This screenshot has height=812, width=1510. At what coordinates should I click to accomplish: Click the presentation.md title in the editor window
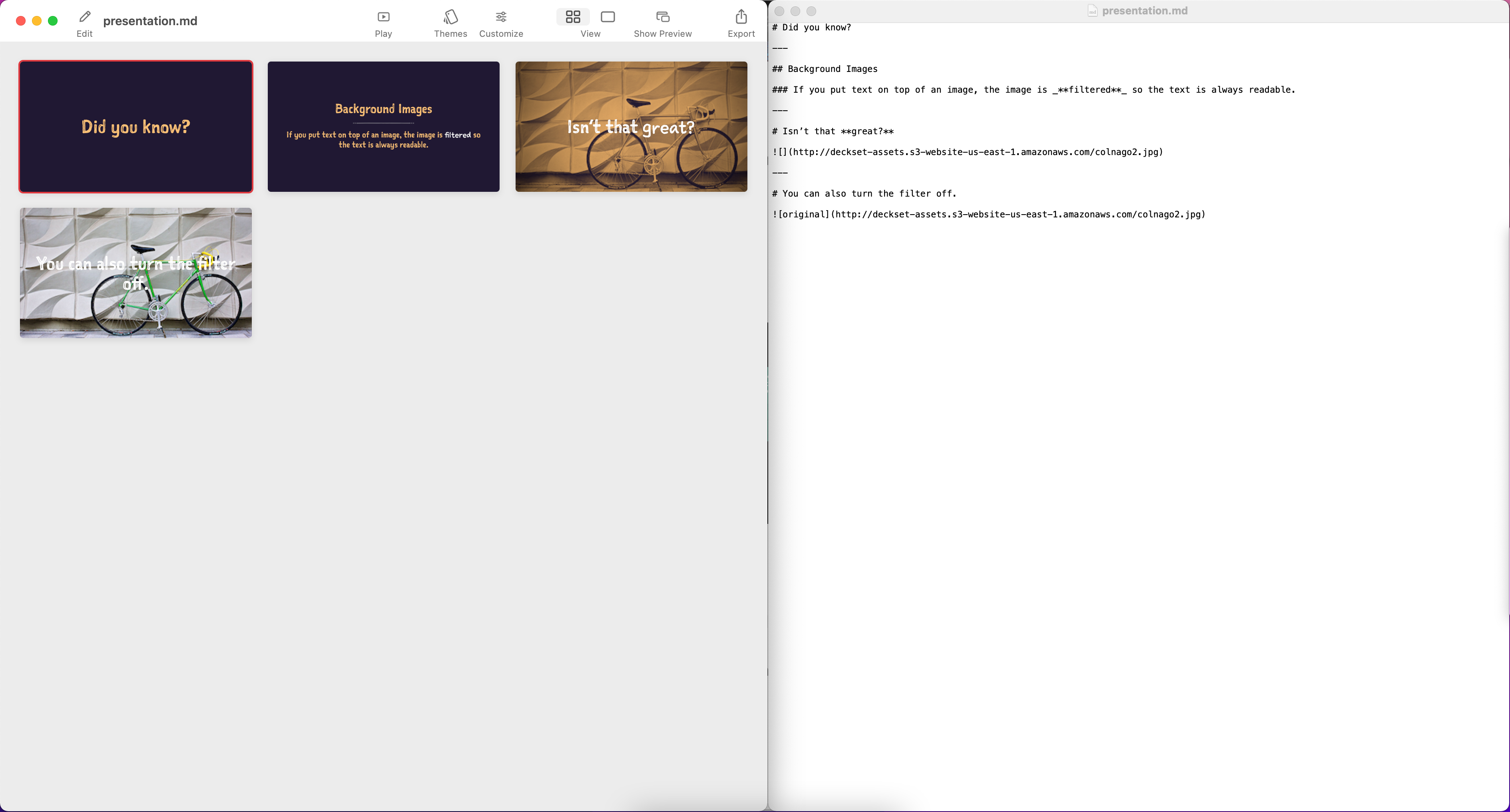[1144, 11]
